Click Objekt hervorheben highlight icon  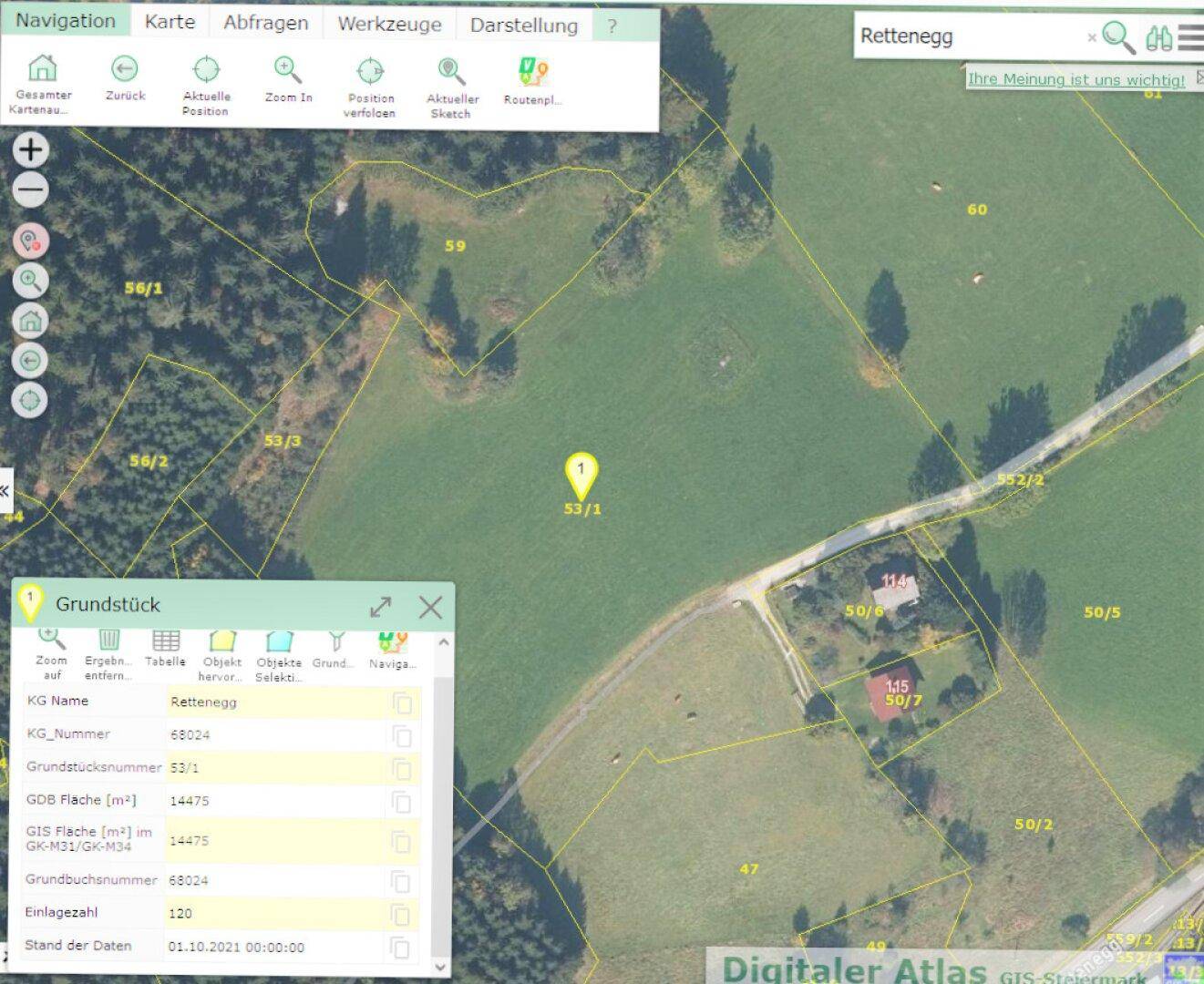pyautogui.click(x=221, y=654)
